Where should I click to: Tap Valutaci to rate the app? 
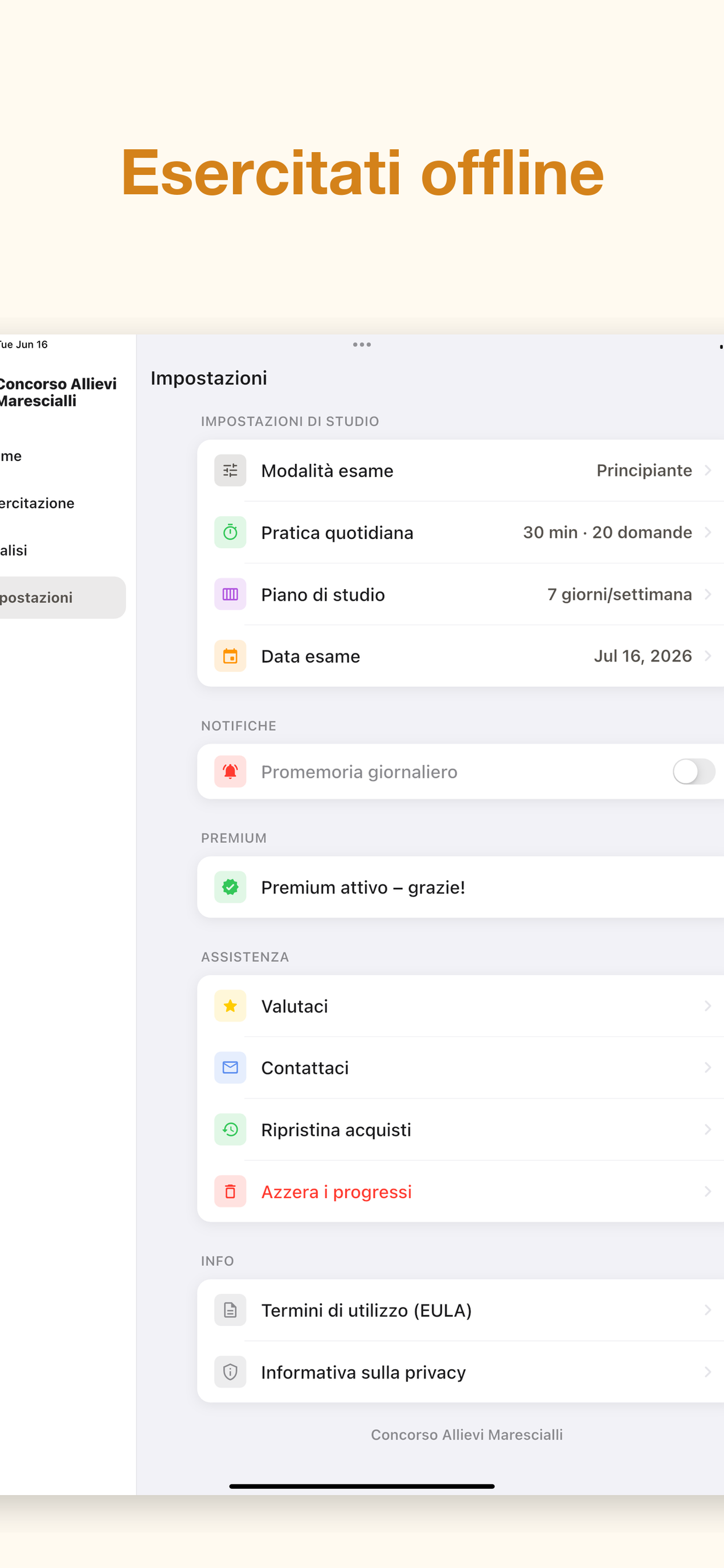[461, 1006]
